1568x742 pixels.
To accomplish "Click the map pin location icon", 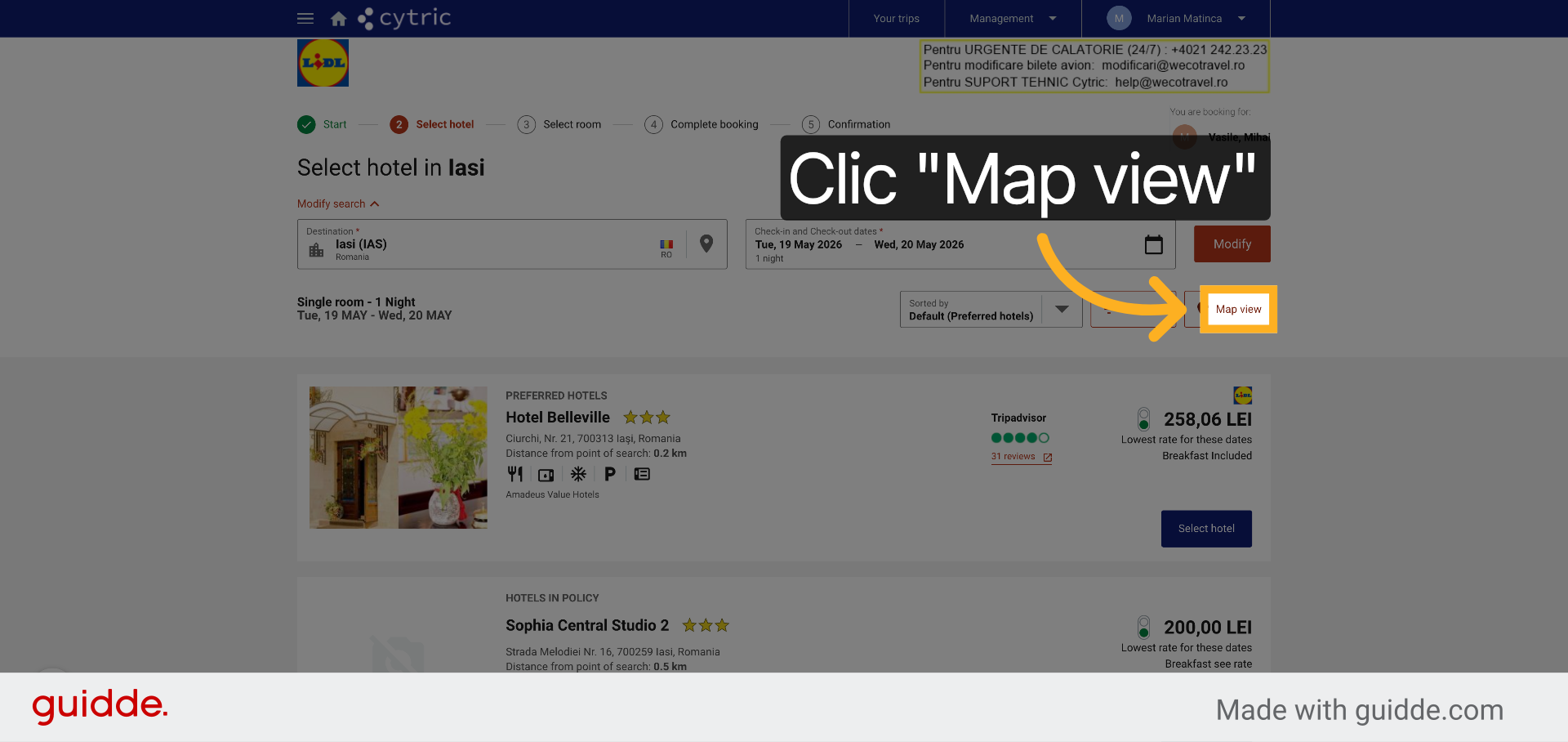I will 706,244.
